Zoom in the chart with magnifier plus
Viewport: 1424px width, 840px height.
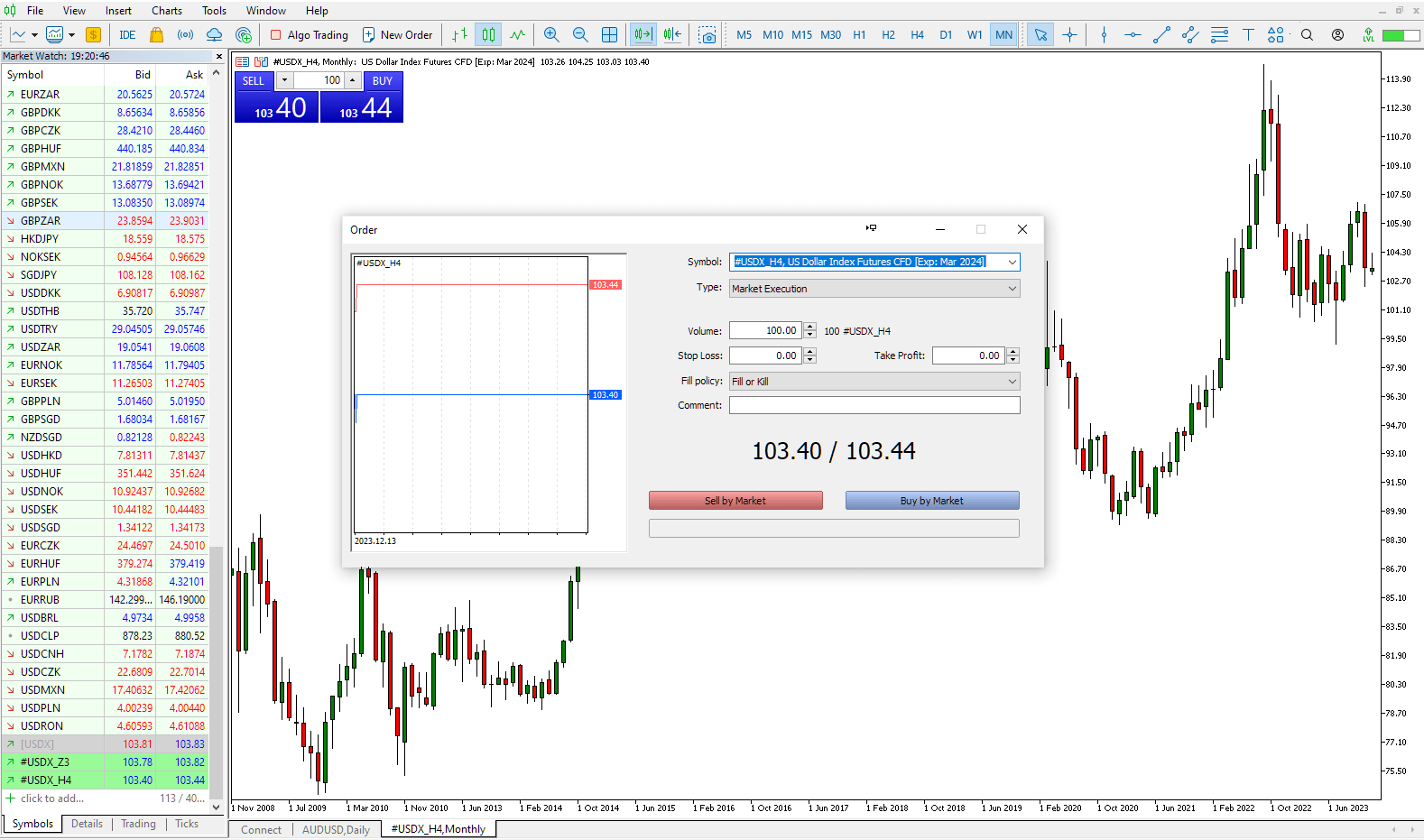coord(551,35)
